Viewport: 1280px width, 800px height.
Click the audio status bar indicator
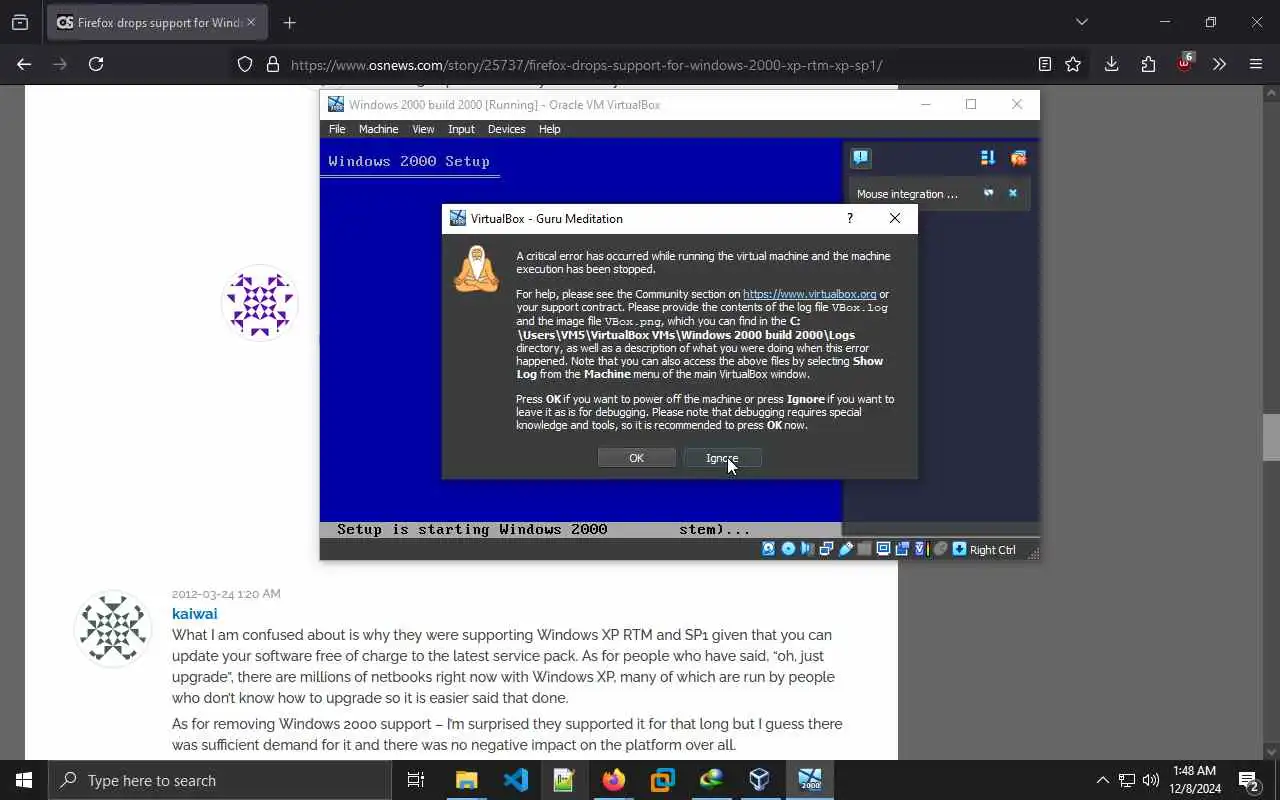click(x=807, y=549)
